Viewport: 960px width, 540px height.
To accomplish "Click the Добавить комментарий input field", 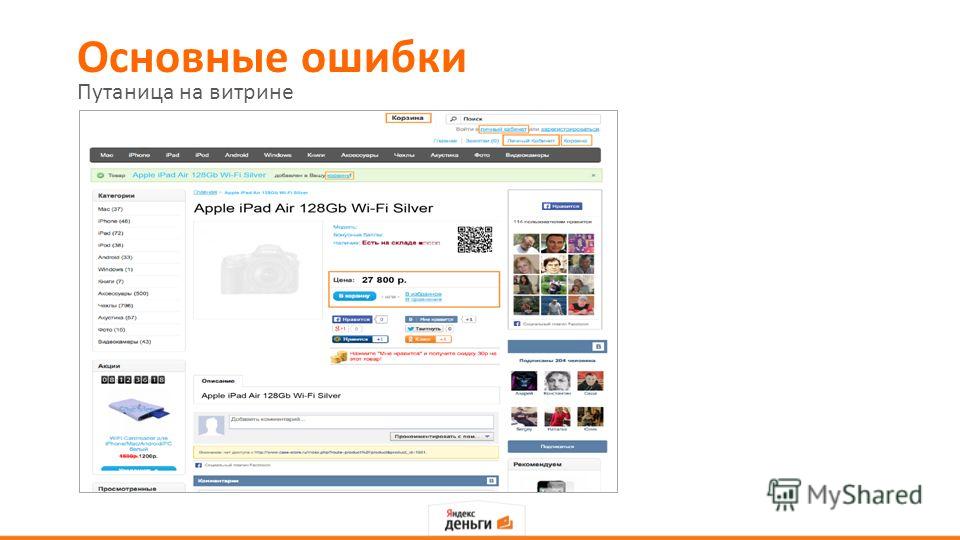I will click(361, 421).
